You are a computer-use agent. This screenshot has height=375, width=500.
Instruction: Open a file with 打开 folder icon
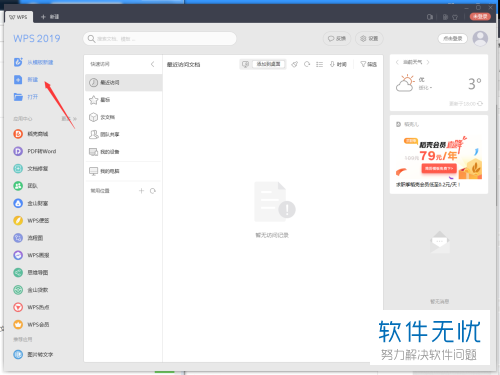tap(18, 97)
